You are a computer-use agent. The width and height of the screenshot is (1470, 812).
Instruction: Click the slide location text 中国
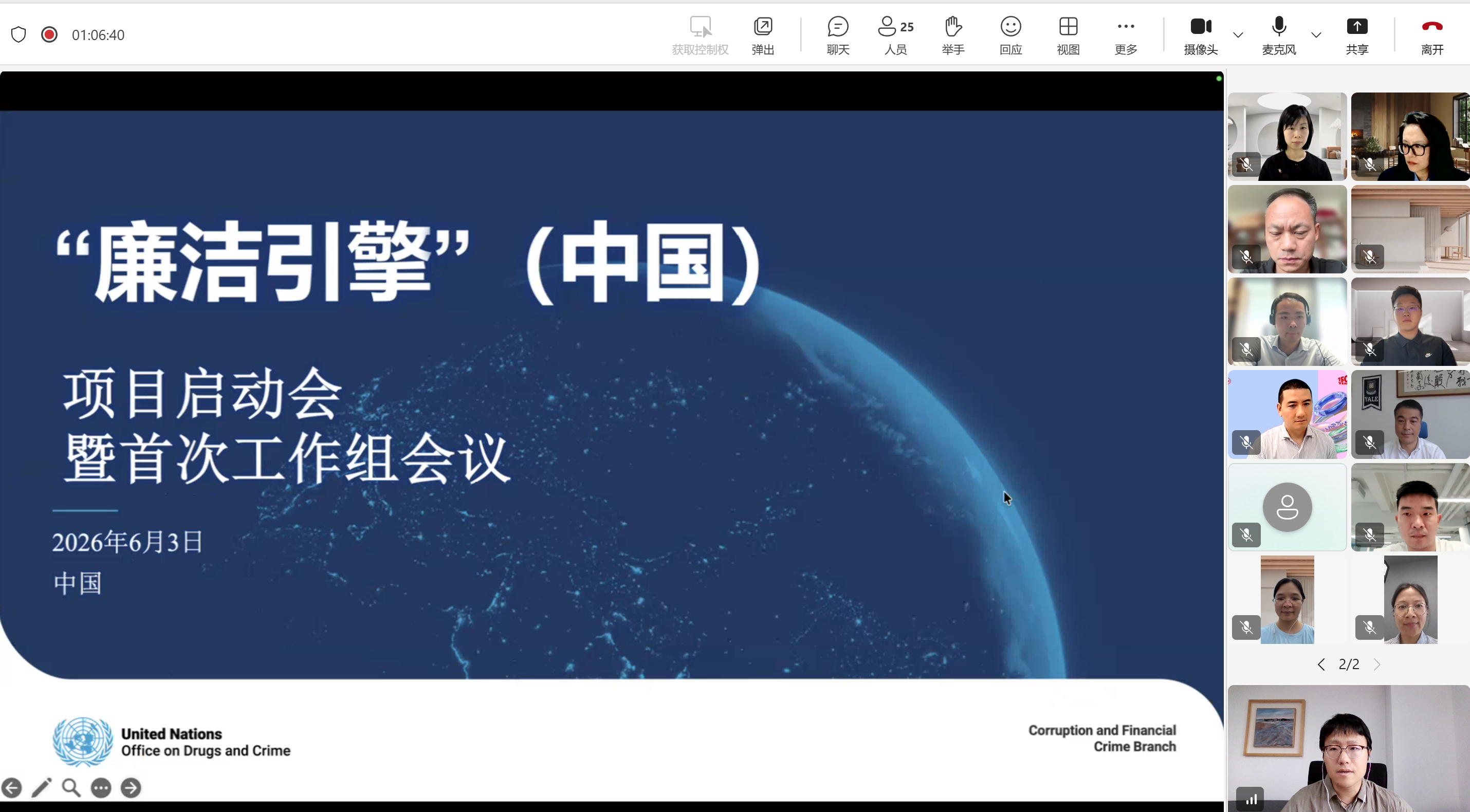[78, 583]
